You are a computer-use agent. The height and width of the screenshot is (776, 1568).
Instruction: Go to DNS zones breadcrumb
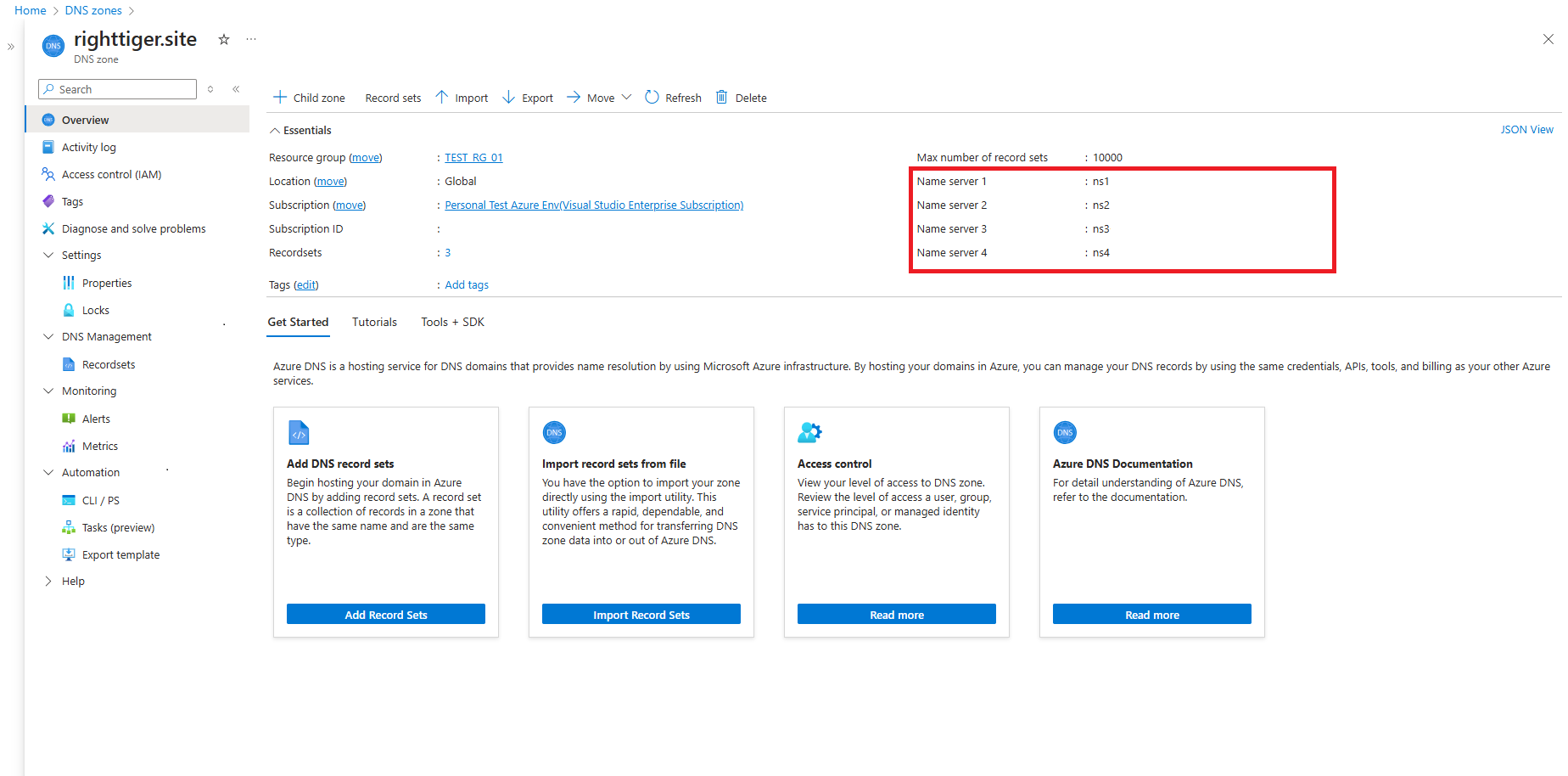(x=93, y=10)
